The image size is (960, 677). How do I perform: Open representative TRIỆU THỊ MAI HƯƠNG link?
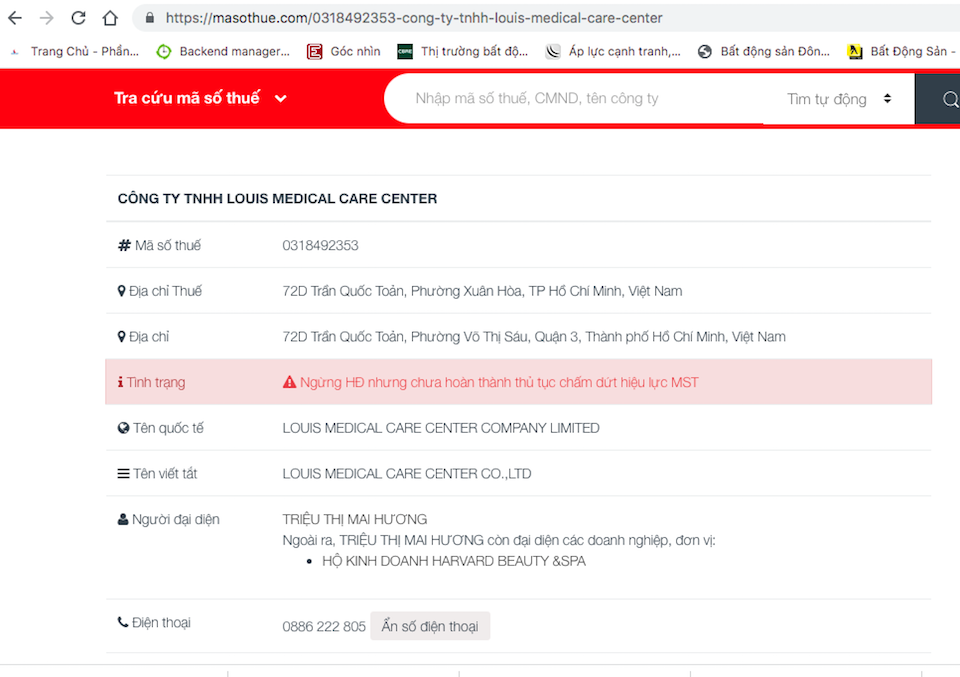tap(355, 519)
